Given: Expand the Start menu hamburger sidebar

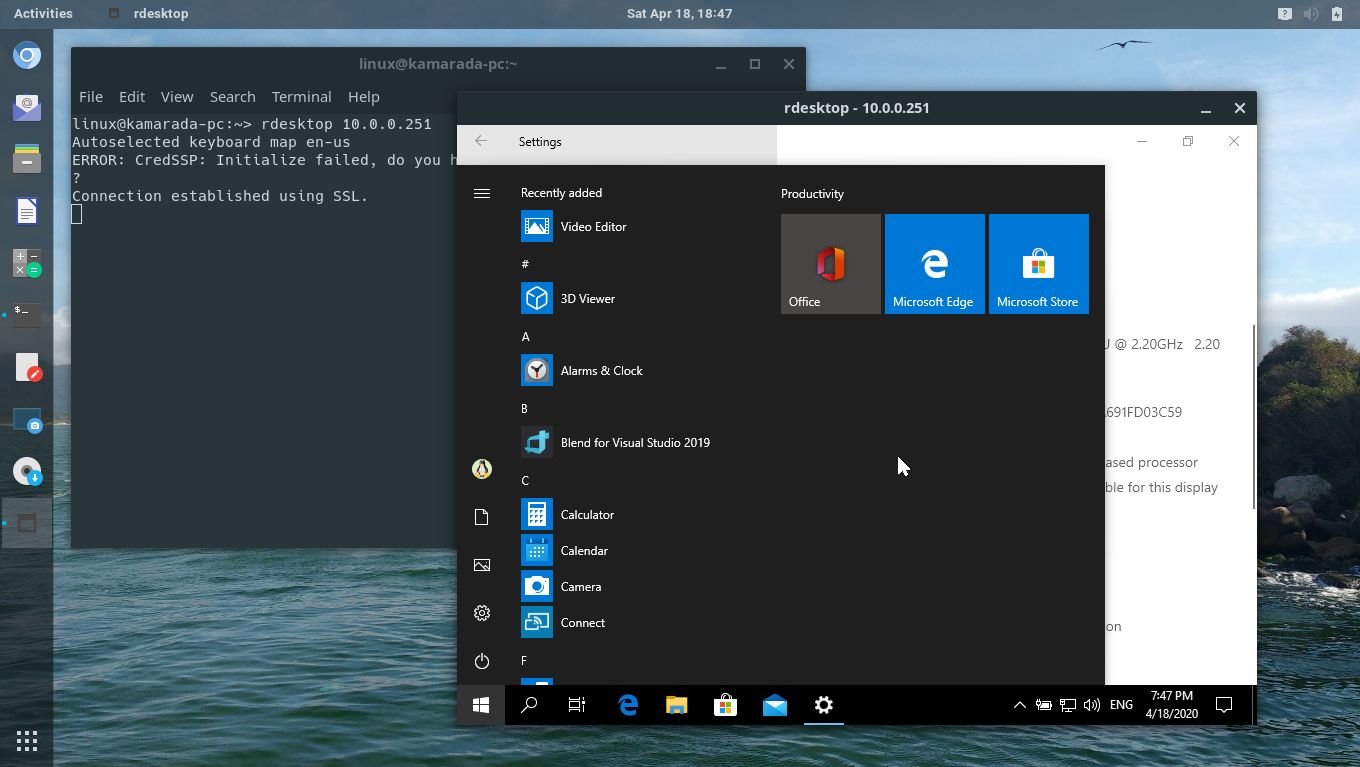Looking at the screenshot, I should (482, 193).
